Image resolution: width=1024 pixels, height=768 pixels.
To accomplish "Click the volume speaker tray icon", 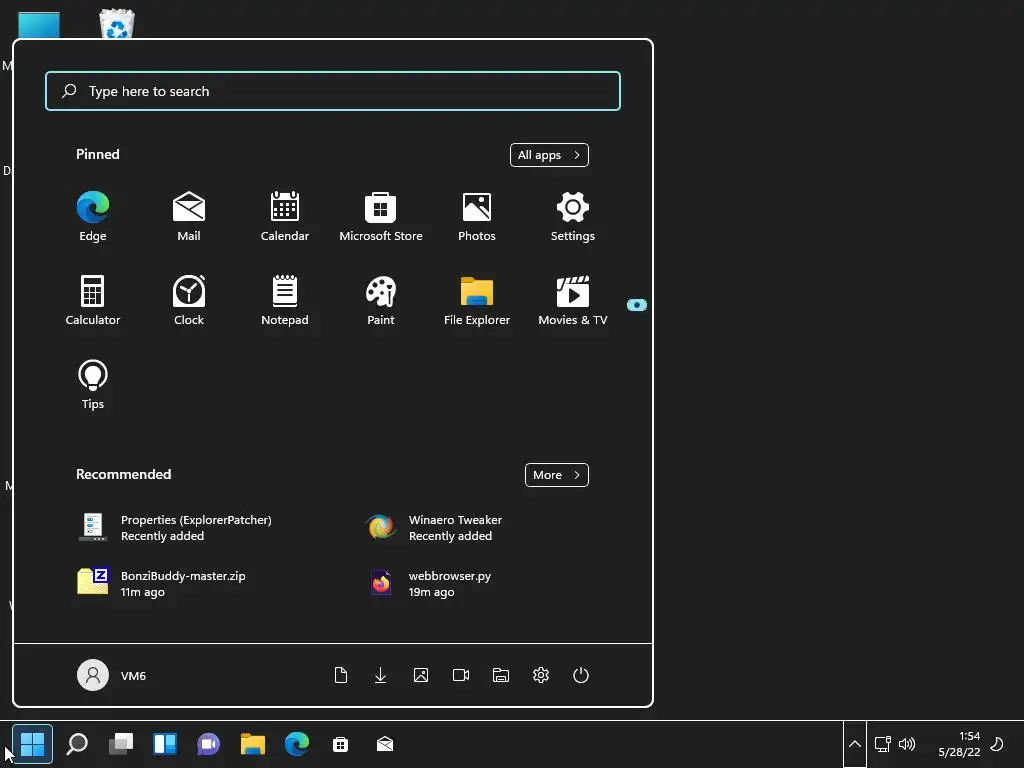I will (x=906, y=744).
